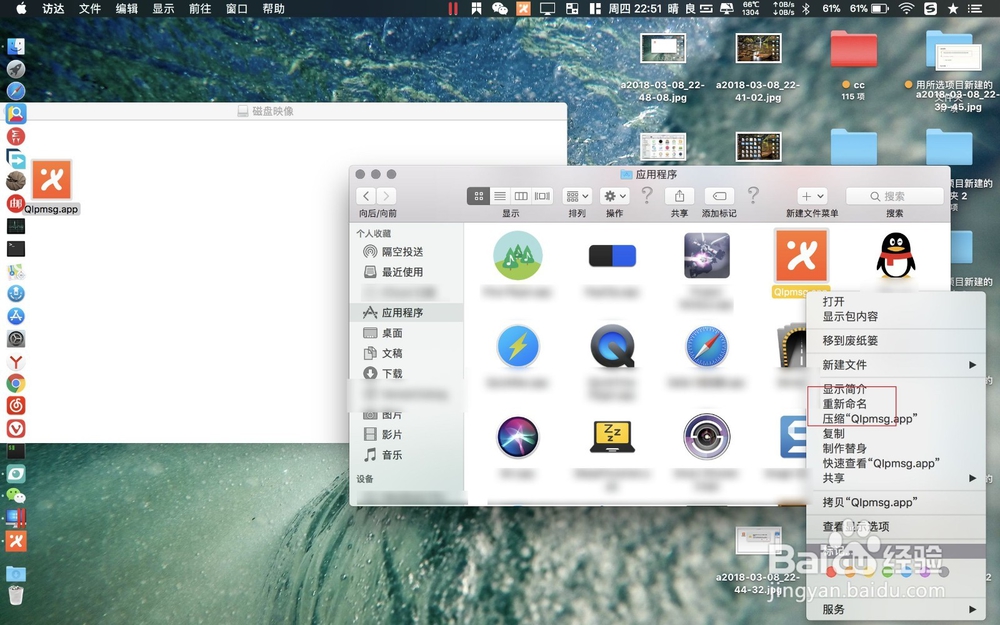Open the 前往 menu in menu bar
The width and height of the screenshot is (1000, 625).
point(200,8)
